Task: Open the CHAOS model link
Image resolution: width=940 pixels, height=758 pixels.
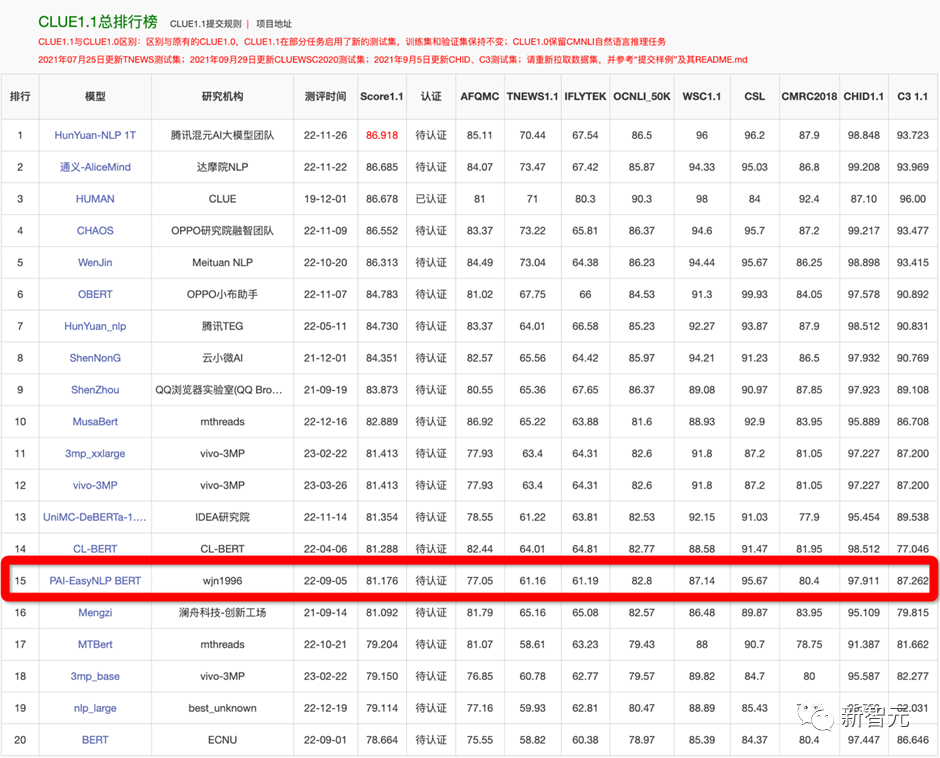Action: (94, 231)
